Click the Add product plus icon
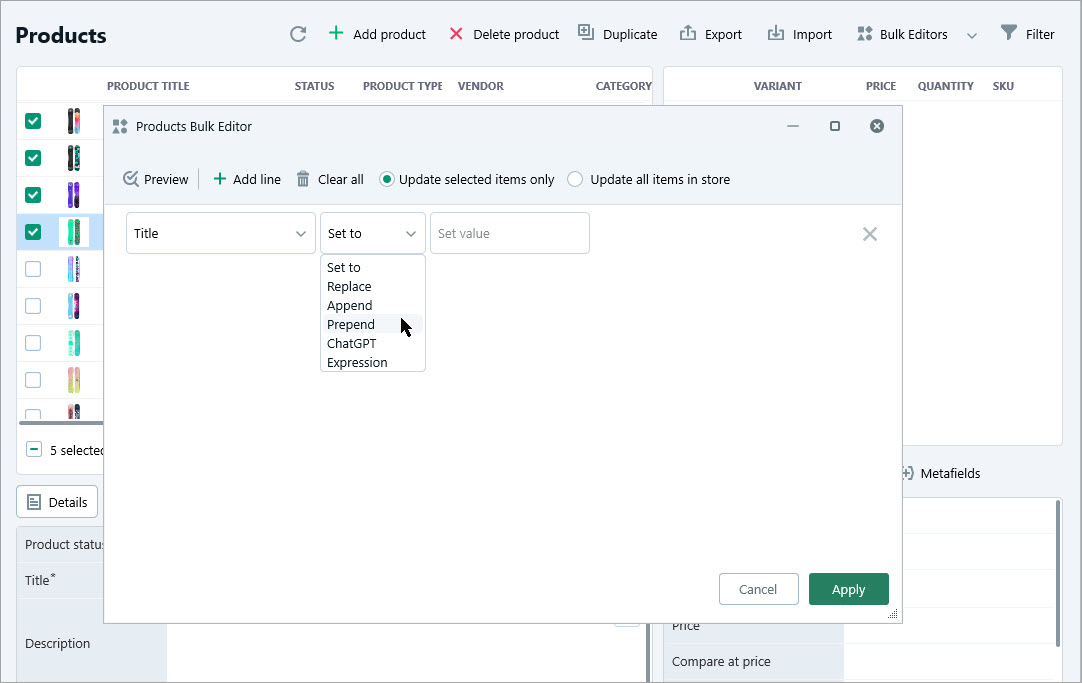The height and width of the screenshot is (683, 1082). pos(335,33)
